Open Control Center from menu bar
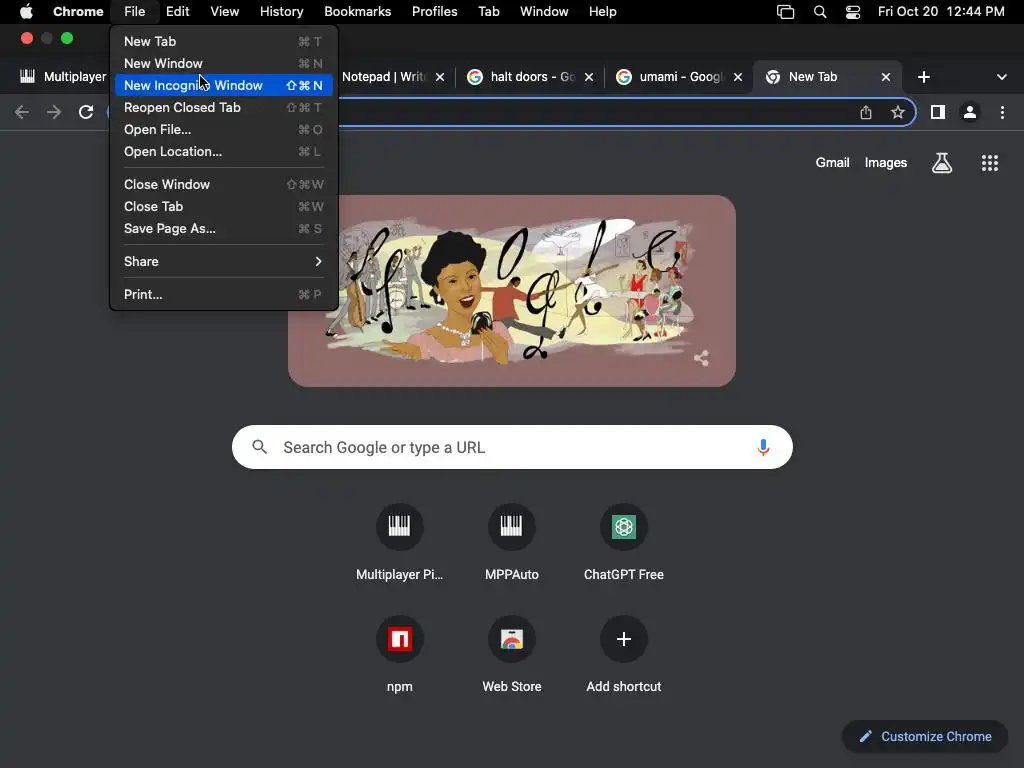The height and width of the screenshot is (768, 1024). click(853, 12)
